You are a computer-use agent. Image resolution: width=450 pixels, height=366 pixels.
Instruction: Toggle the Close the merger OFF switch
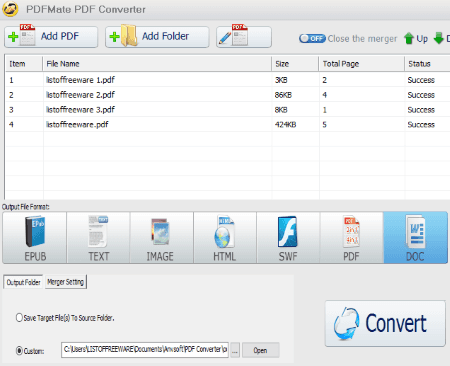coord(312,39)
